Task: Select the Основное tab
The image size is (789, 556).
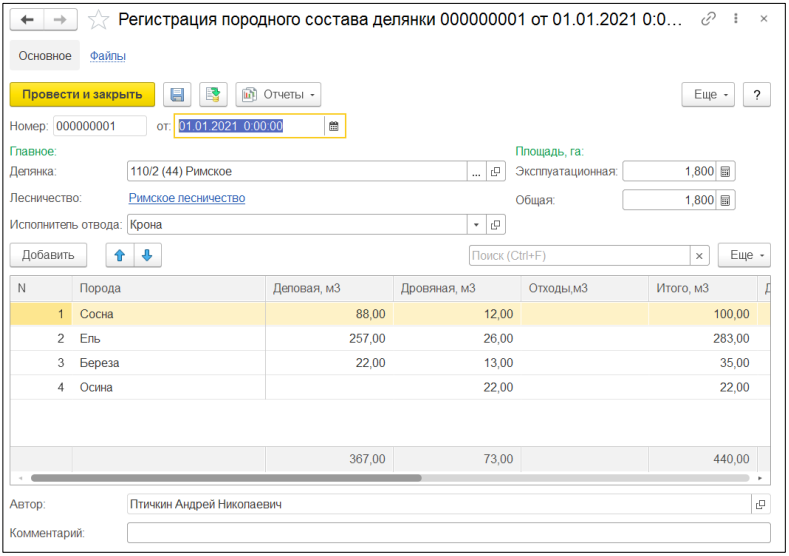Action: (45, 56)
